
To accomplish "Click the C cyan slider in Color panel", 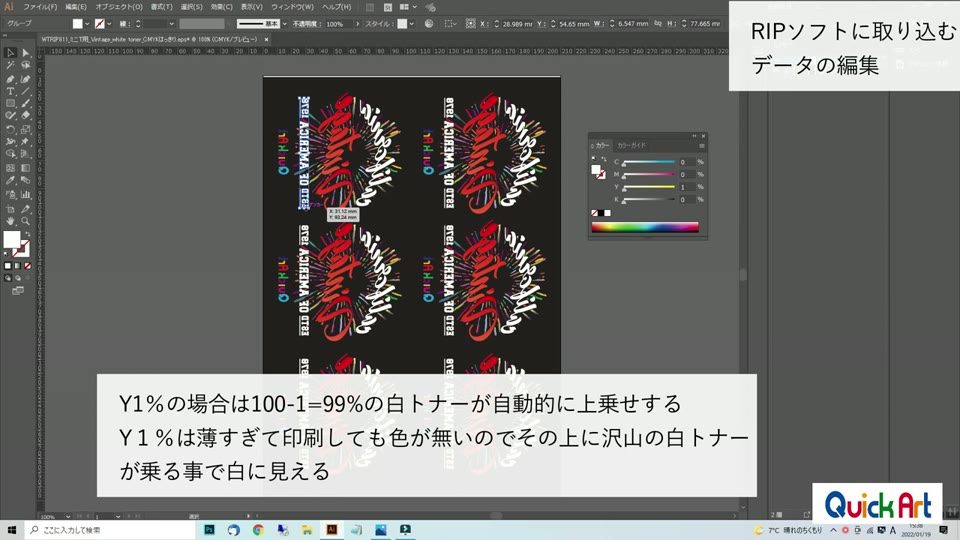I will point(649,162).
